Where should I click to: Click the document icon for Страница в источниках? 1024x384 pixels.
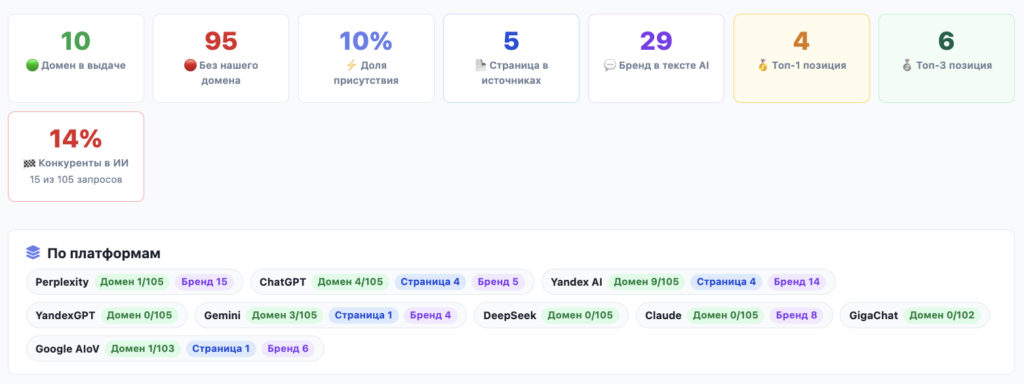click(x=481, y=65)
